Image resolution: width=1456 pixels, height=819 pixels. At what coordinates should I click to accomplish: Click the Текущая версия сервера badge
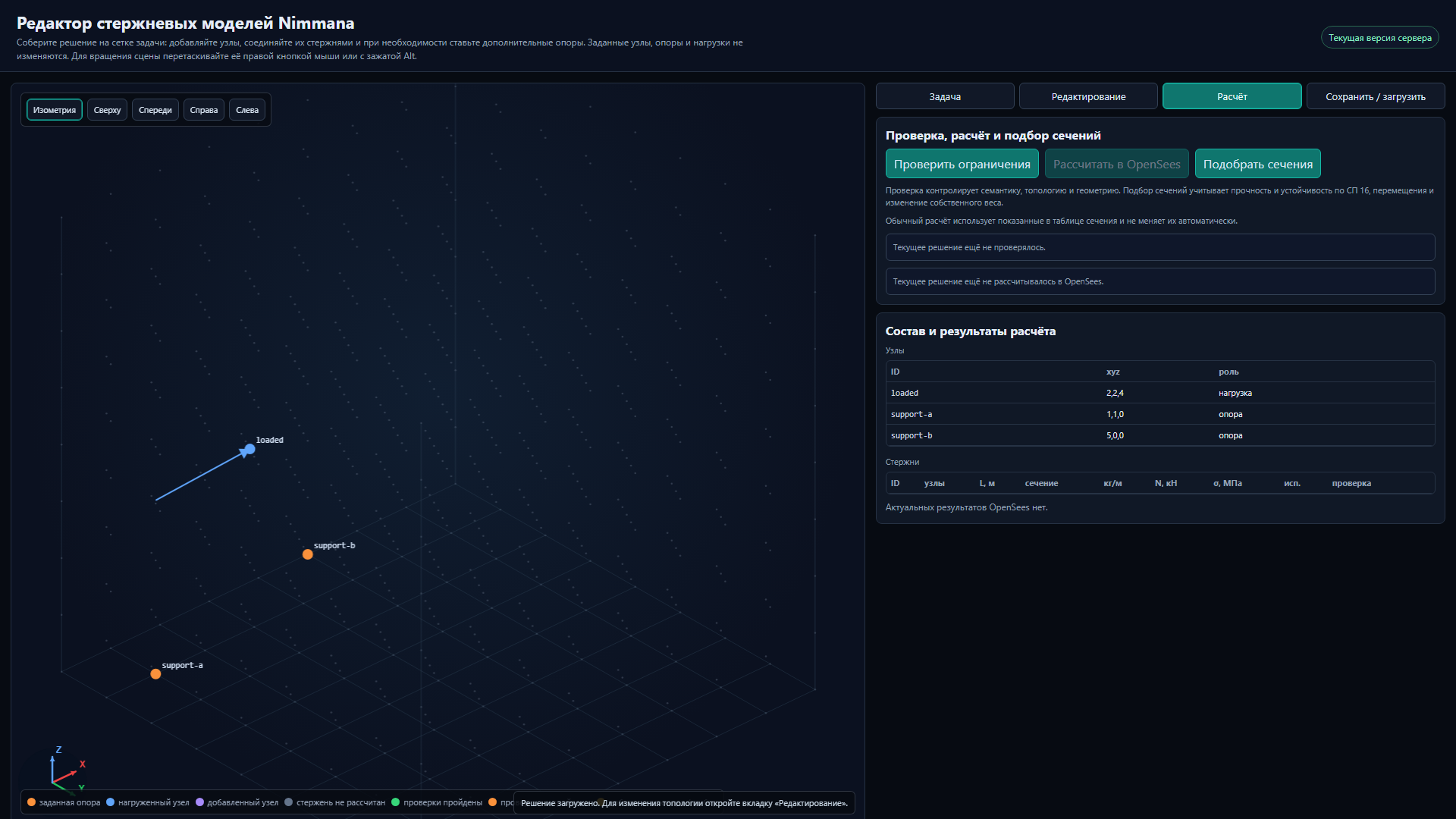(x=1380, y=38)
